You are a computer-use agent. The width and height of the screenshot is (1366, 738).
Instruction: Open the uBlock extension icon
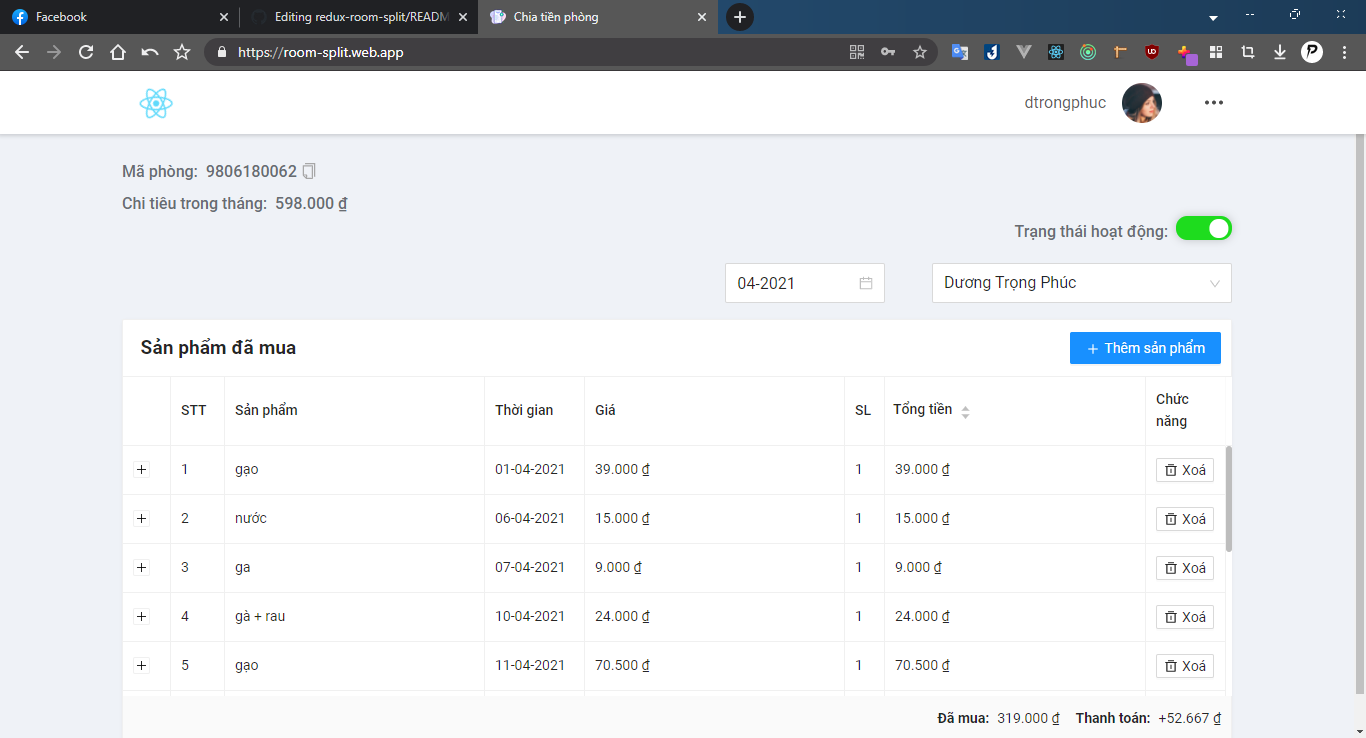pyautogui.click(x=1152, y=52)
